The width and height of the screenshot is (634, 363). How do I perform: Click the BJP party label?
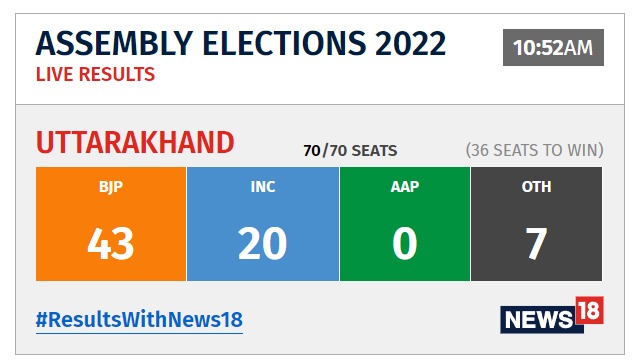click(111, 187)
